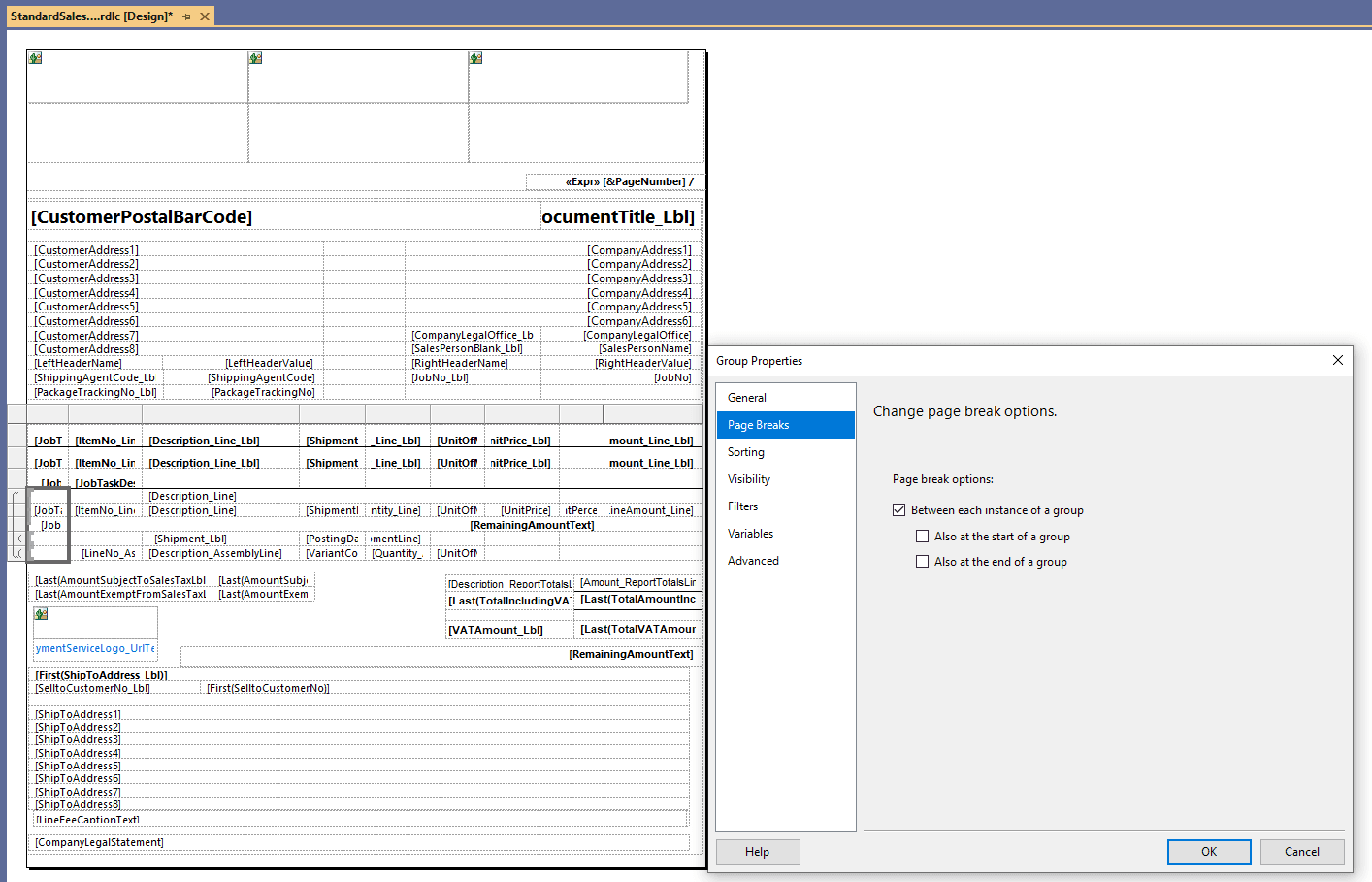Viewport: 1372px width, 882px height.
Task: Open the Advanced page
Action: 786,561
